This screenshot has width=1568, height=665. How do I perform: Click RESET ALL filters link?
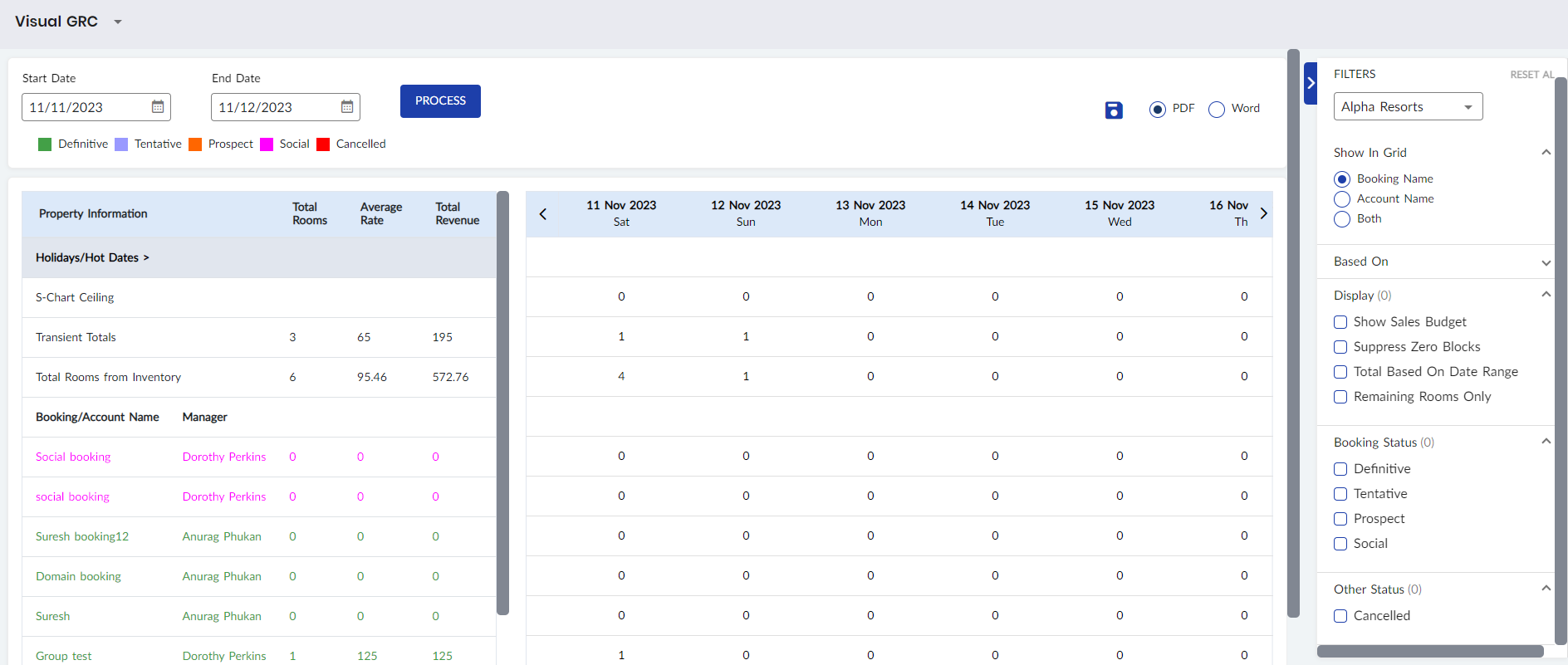click(x=1531, y=75)
